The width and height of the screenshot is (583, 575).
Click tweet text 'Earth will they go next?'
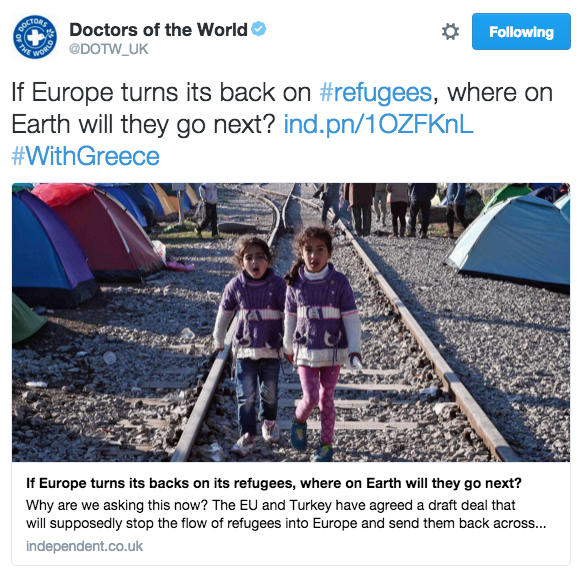pos(143,124)
